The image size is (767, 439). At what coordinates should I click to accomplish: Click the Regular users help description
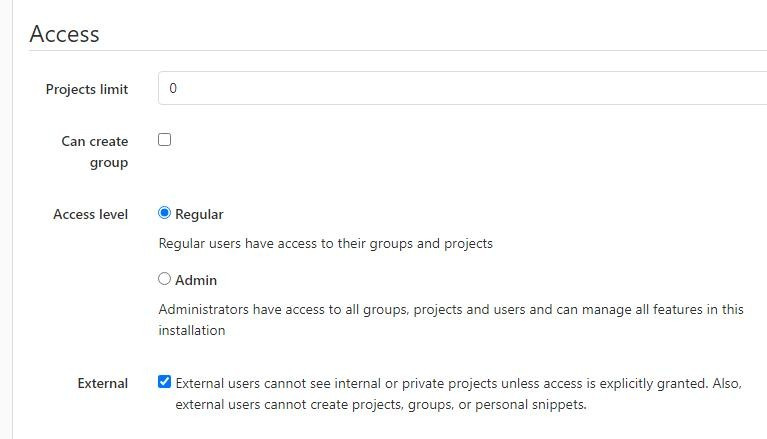325,243
